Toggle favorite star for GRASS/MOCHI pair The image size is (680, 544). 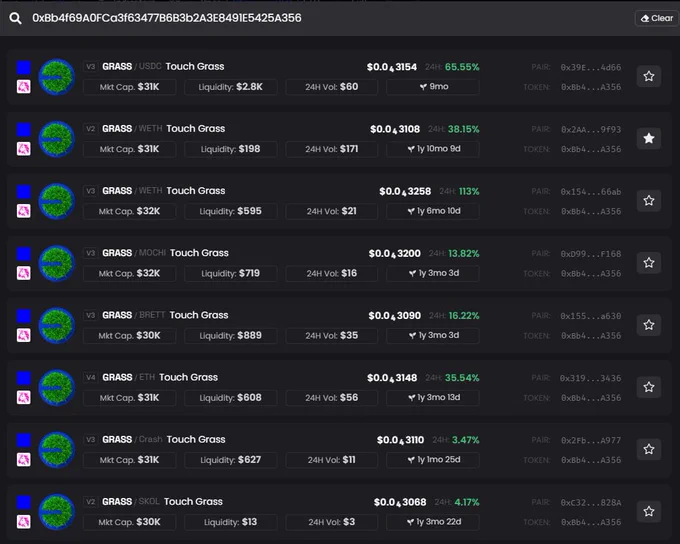(649, 262)
